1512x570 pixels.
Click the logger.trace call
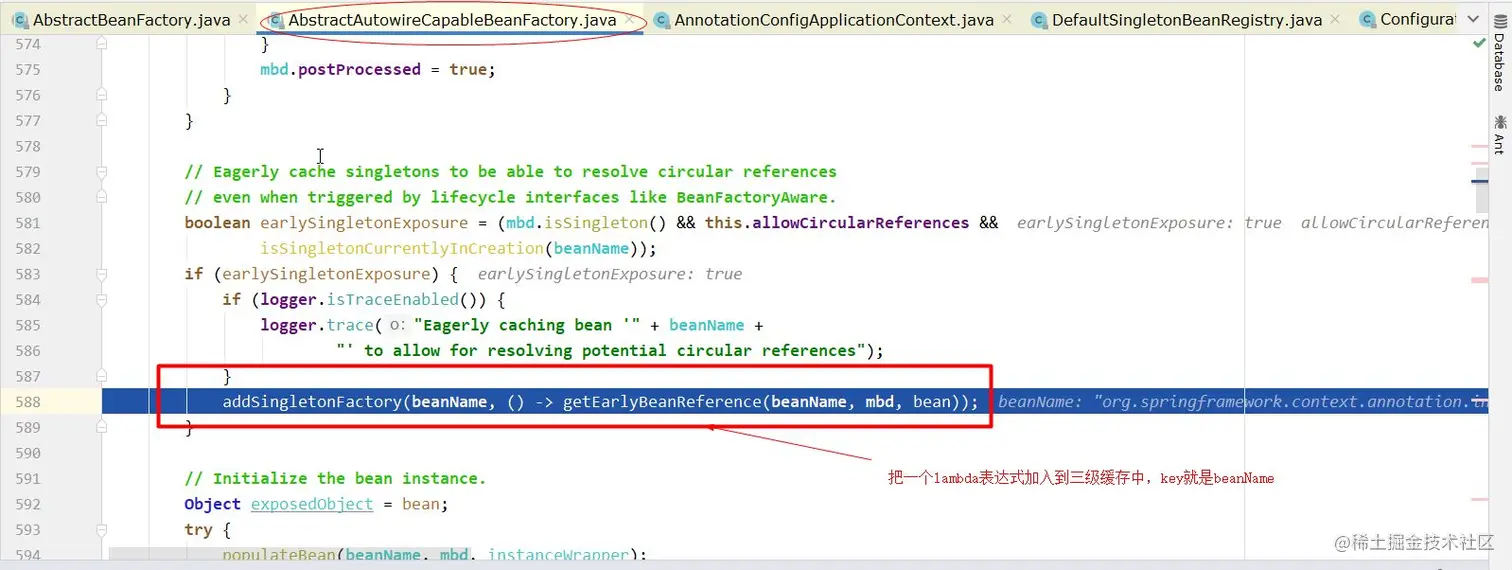316,325
